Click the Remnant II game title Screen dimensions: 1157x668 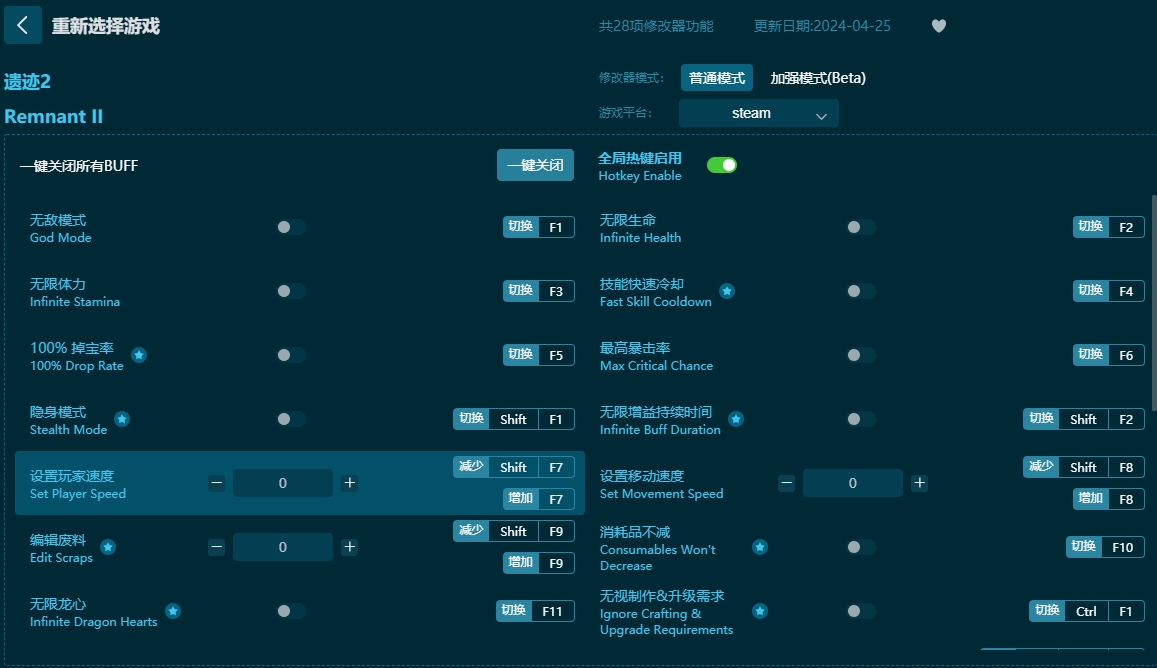(54, 117)
